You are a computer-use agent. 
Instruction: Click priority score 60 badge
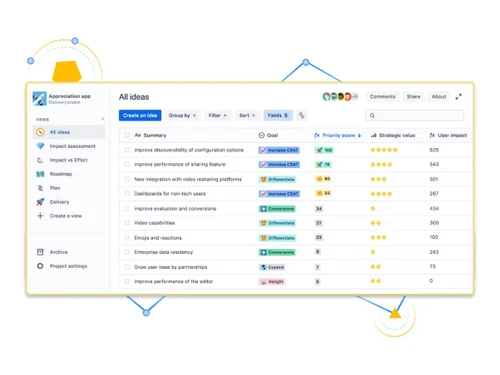(x=323, y=179)
